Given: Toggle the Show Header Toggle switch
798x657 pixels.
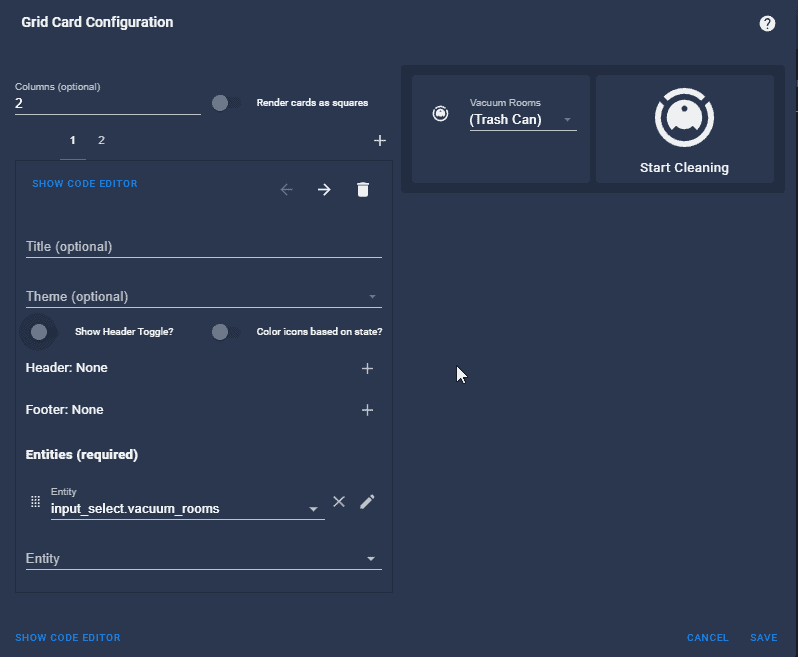Looking at the screenshot, I should coord(39,332).
